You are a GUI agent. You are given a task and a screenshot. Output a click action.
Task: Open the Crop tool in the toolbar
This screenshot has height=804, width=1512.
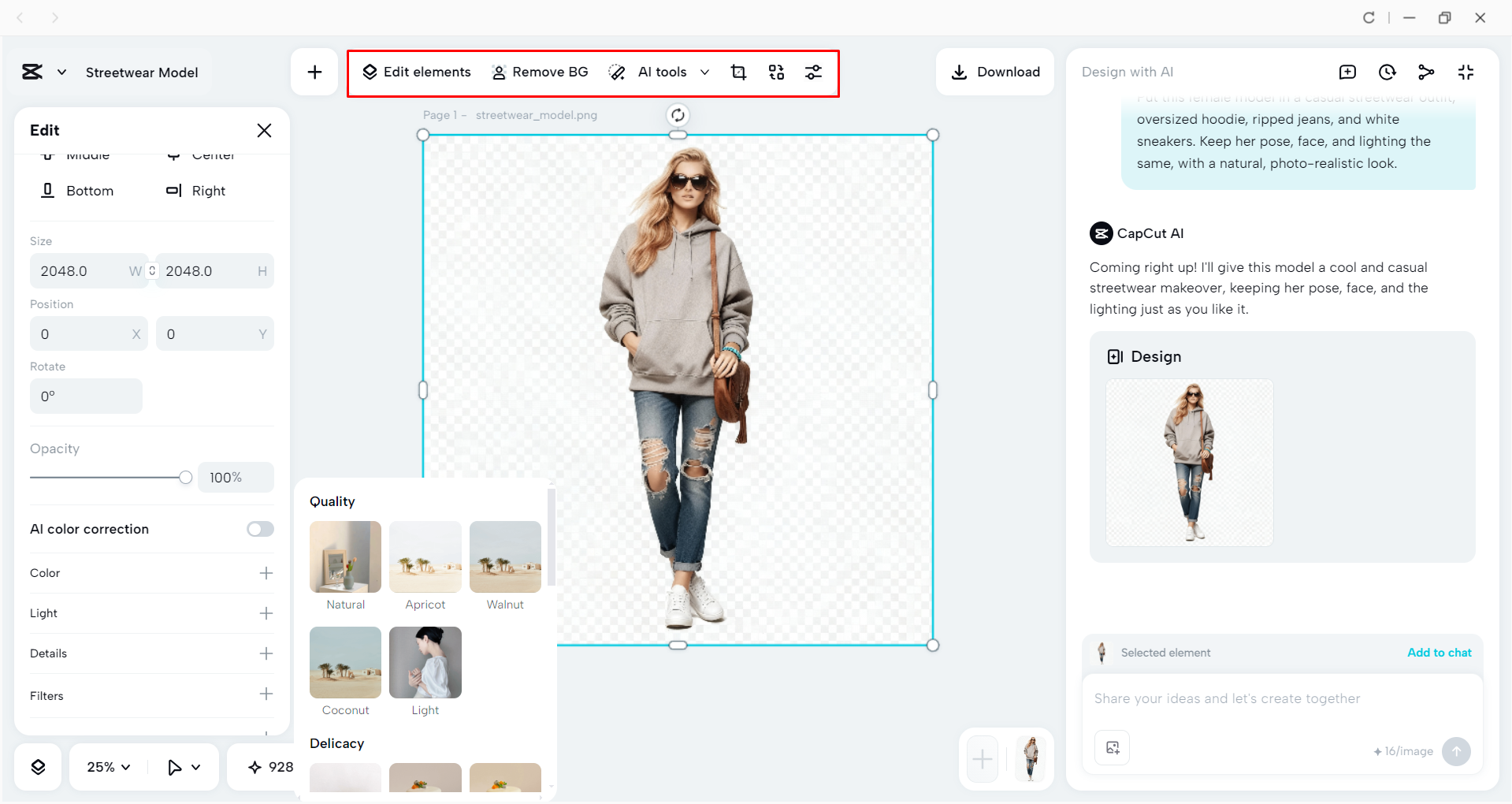[738, 73]
